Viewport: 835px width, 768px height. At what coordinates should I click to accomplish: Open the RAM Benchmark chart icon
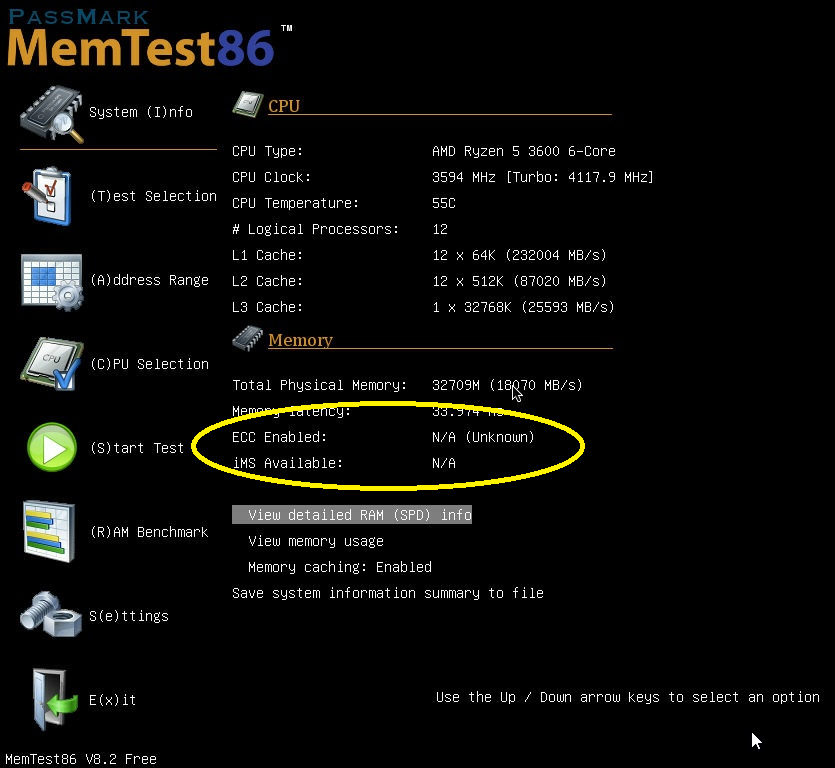click(x=49, y=532)
